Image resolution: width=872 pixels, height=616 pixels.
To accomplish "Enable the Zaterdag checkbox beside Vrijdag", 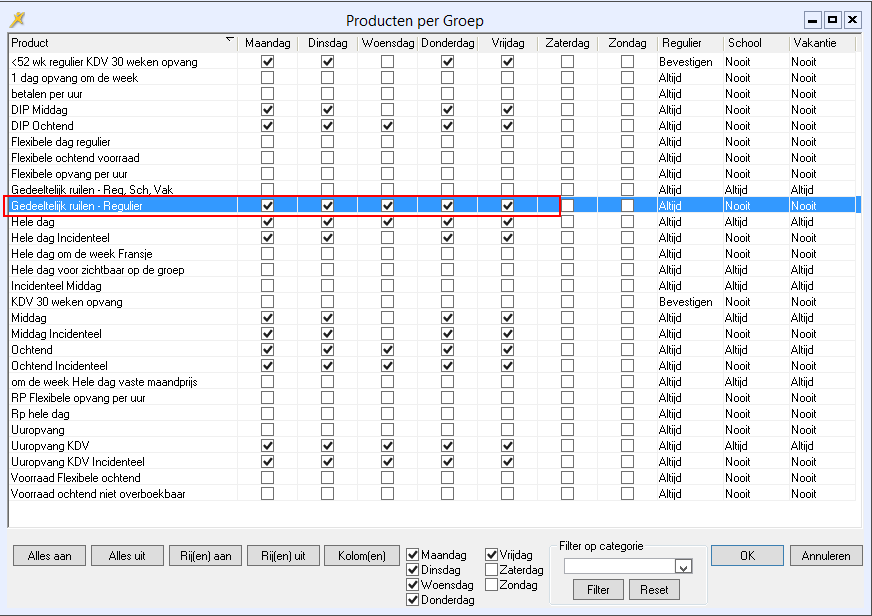I will pyautogui.click(x=492, y=570).
